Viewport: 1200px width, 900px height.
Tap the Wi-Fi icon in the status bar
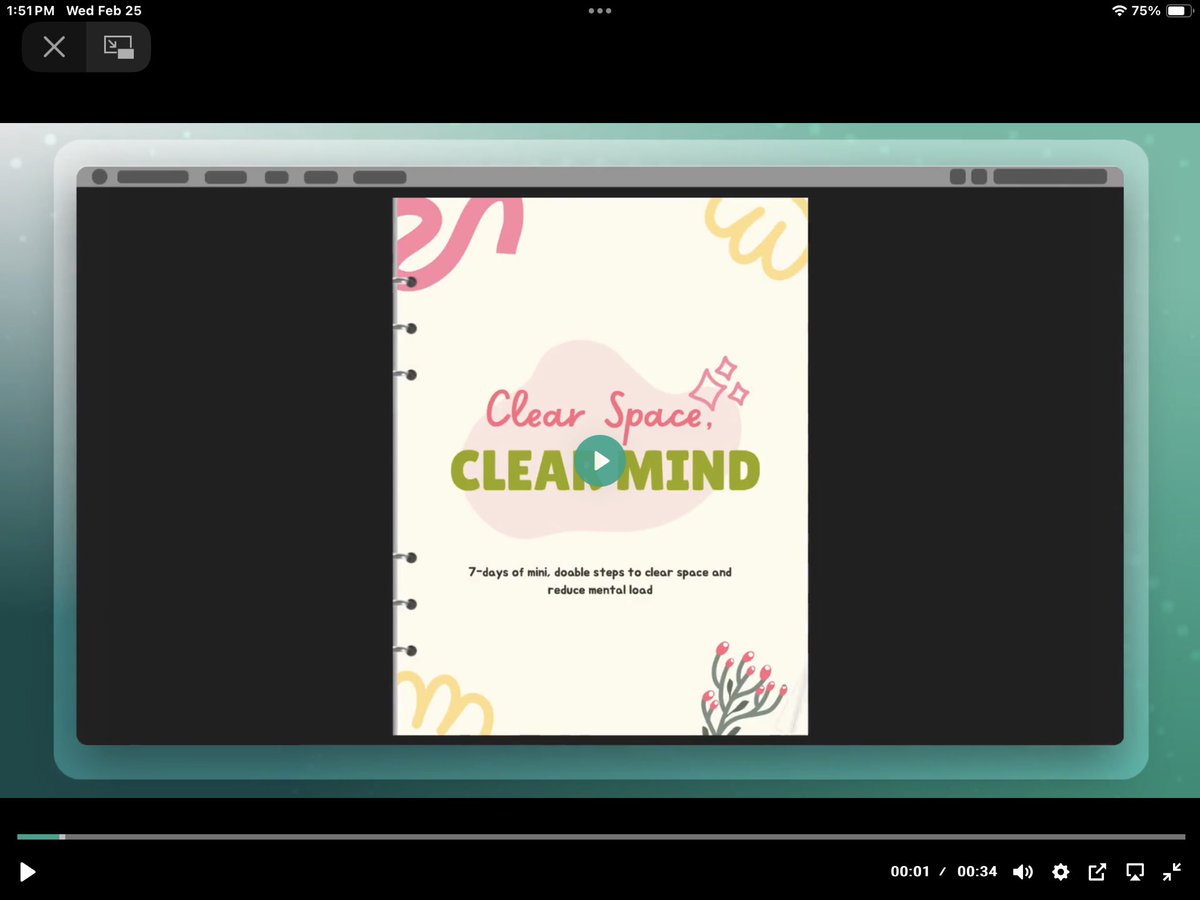pos(1122,10)
